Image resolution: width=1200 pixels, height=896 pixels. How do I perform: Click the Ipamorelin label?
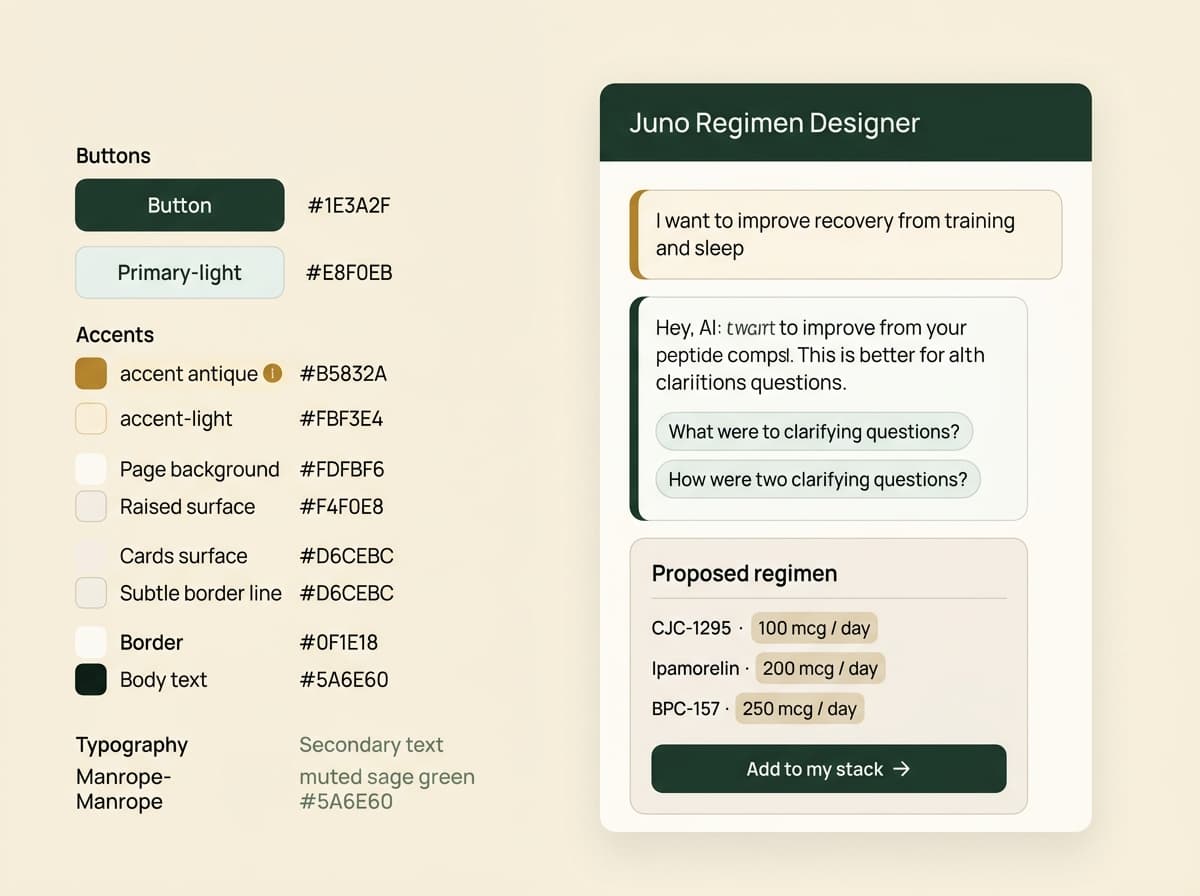[x=695, y=669]
